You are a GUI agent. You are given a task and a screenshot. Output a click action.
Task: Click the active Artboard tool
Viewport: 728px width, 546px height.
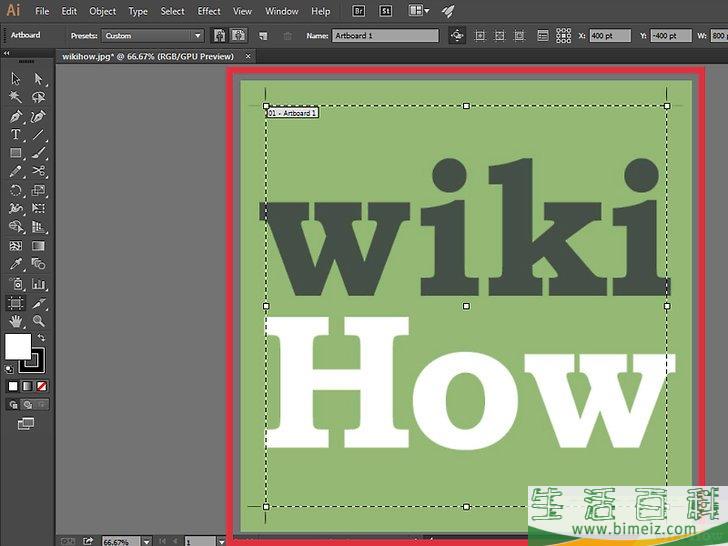[x=16, y=303]
